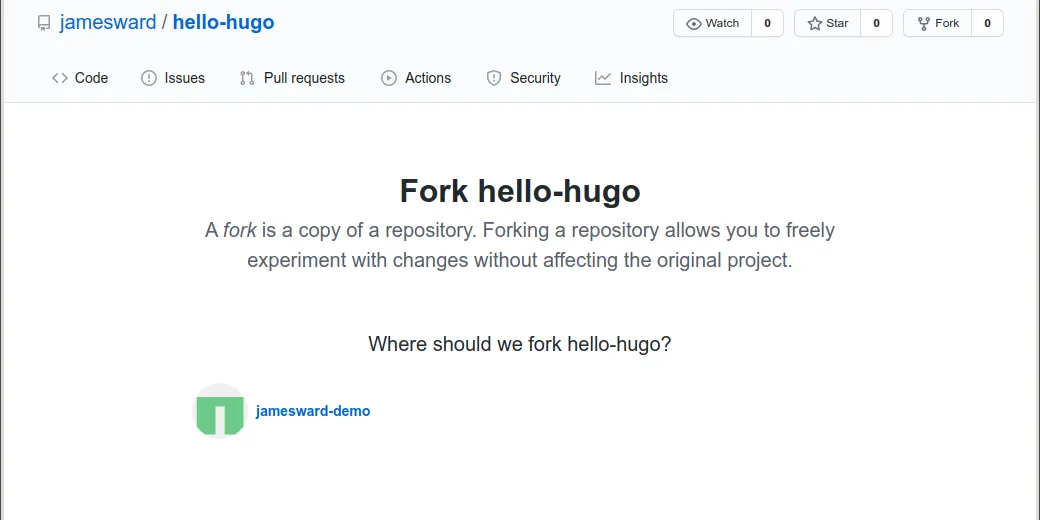This screenshot has height=520, width=1040.
Task: Click the Watch button label
Action: (x=722, y=23)
